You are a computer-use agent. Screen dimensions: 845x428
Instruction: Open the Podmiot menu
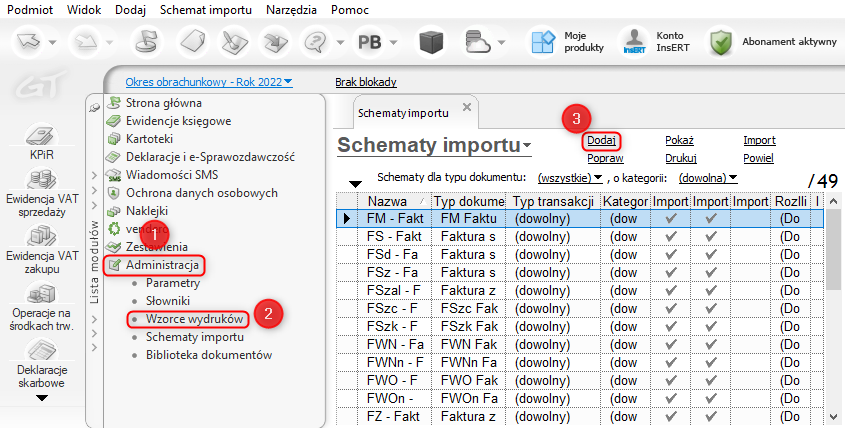point(30,10)
